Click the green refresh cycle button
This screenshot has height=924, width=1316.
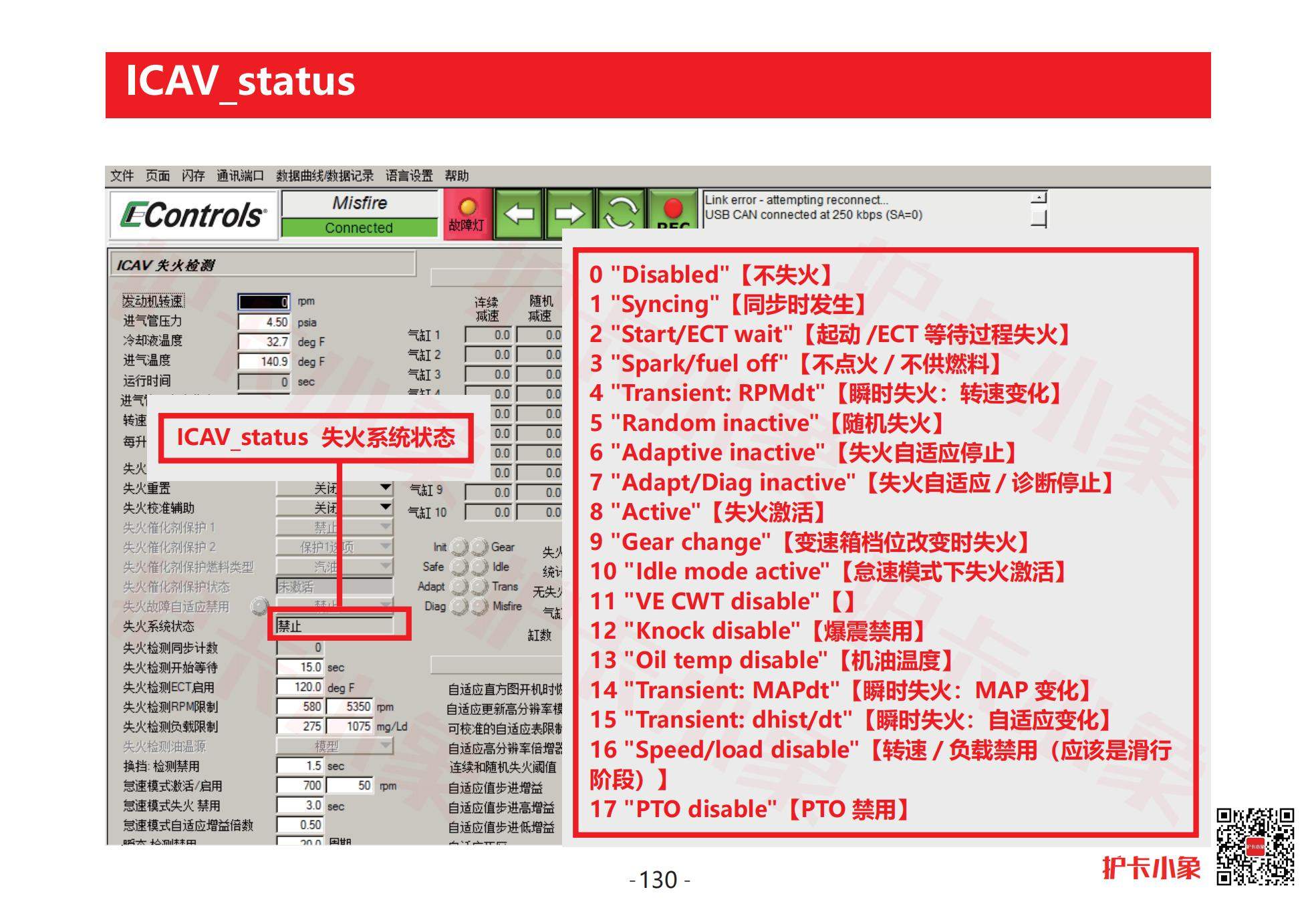tap(620, 212)
